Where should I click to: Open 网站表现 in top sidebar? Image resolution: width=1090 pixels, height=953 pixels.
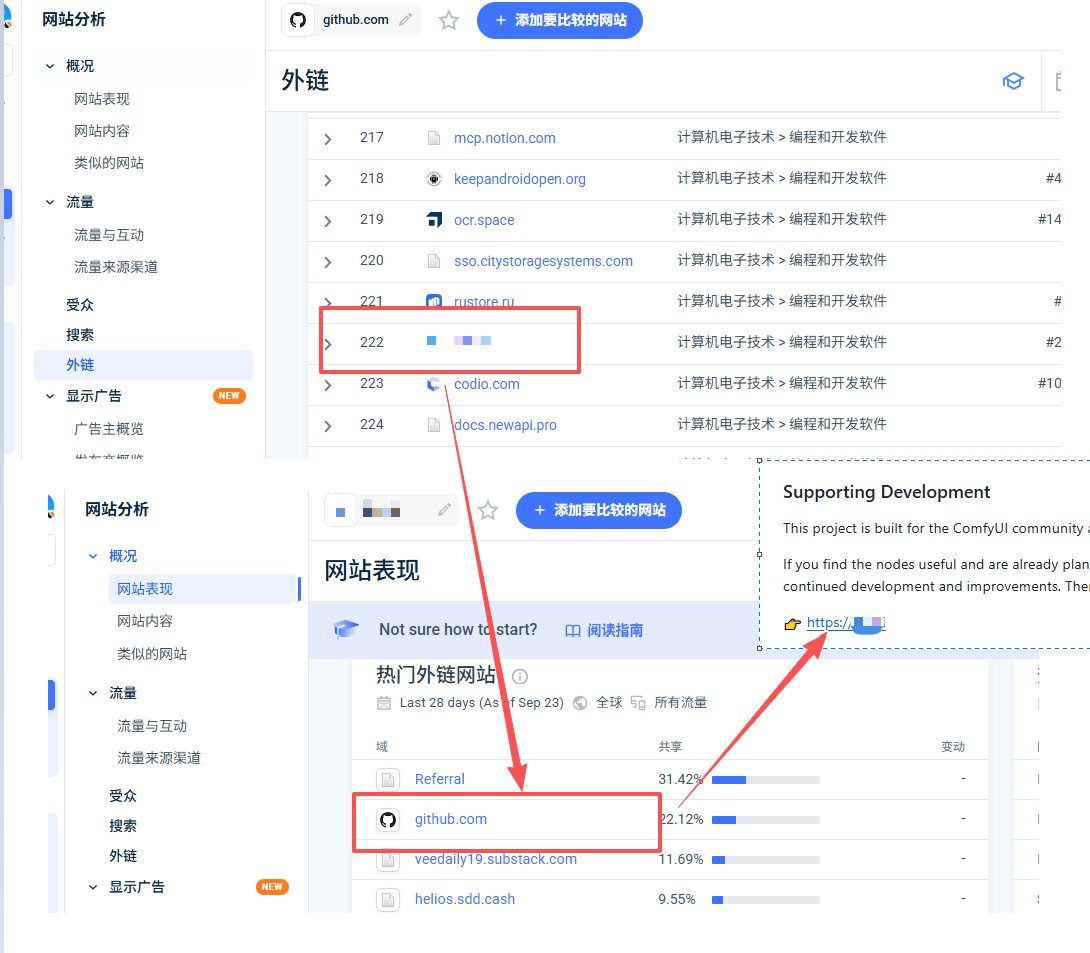pyautogui.click(x=102, y=99)
